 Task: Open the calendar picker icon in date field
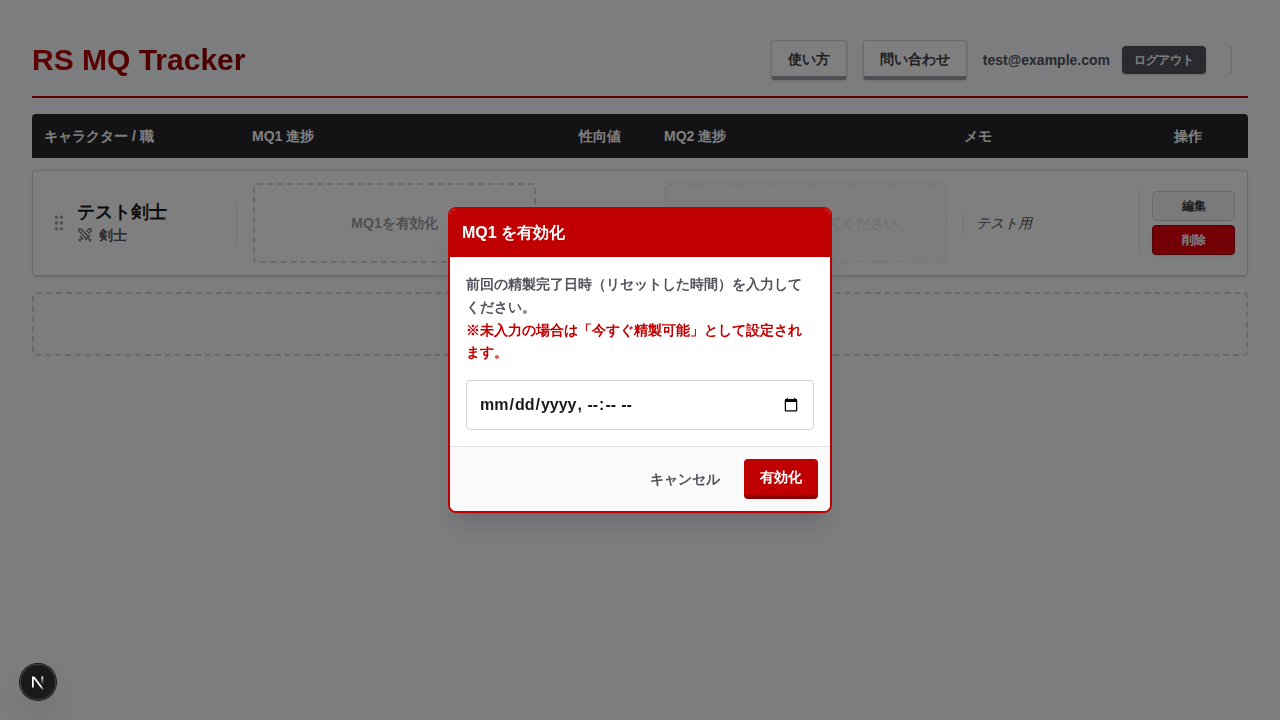click(791, 405)
